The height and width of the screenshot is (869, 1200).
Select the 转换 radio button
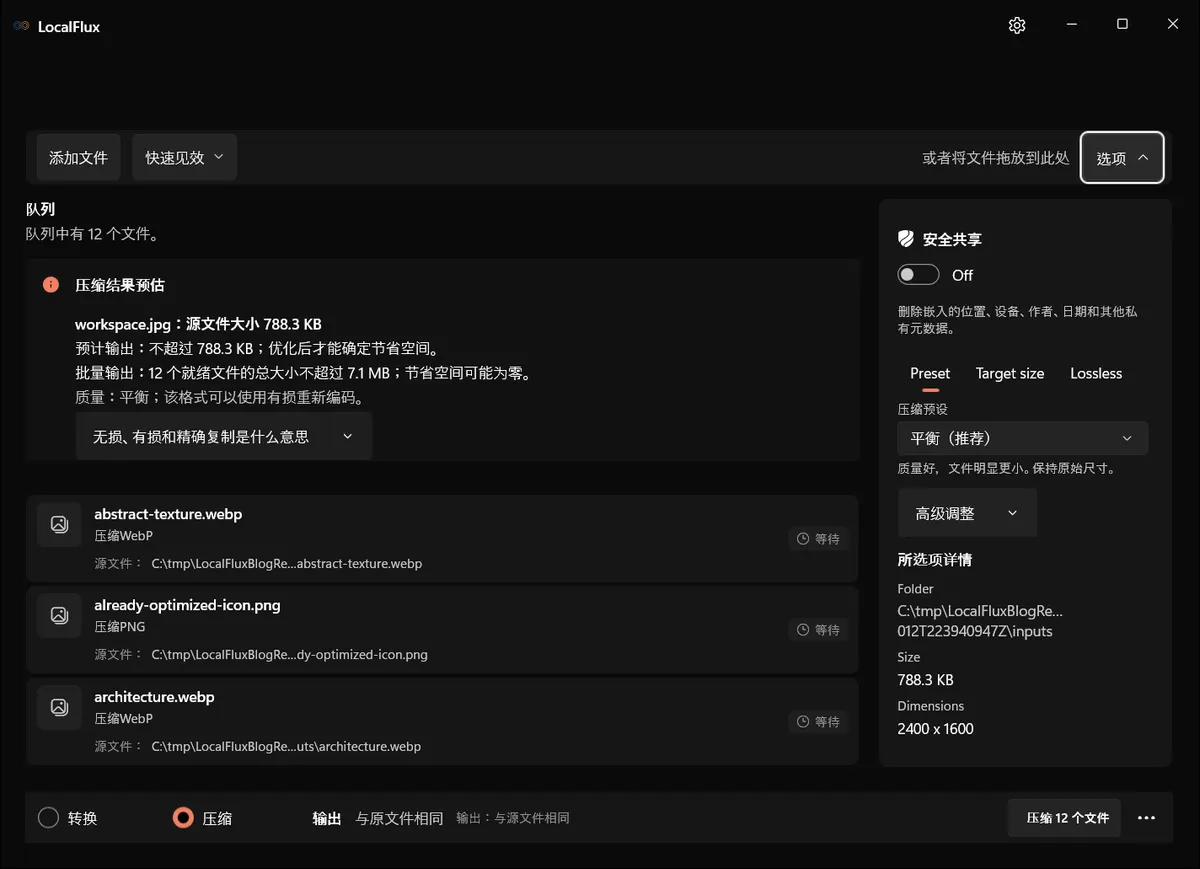48,818
